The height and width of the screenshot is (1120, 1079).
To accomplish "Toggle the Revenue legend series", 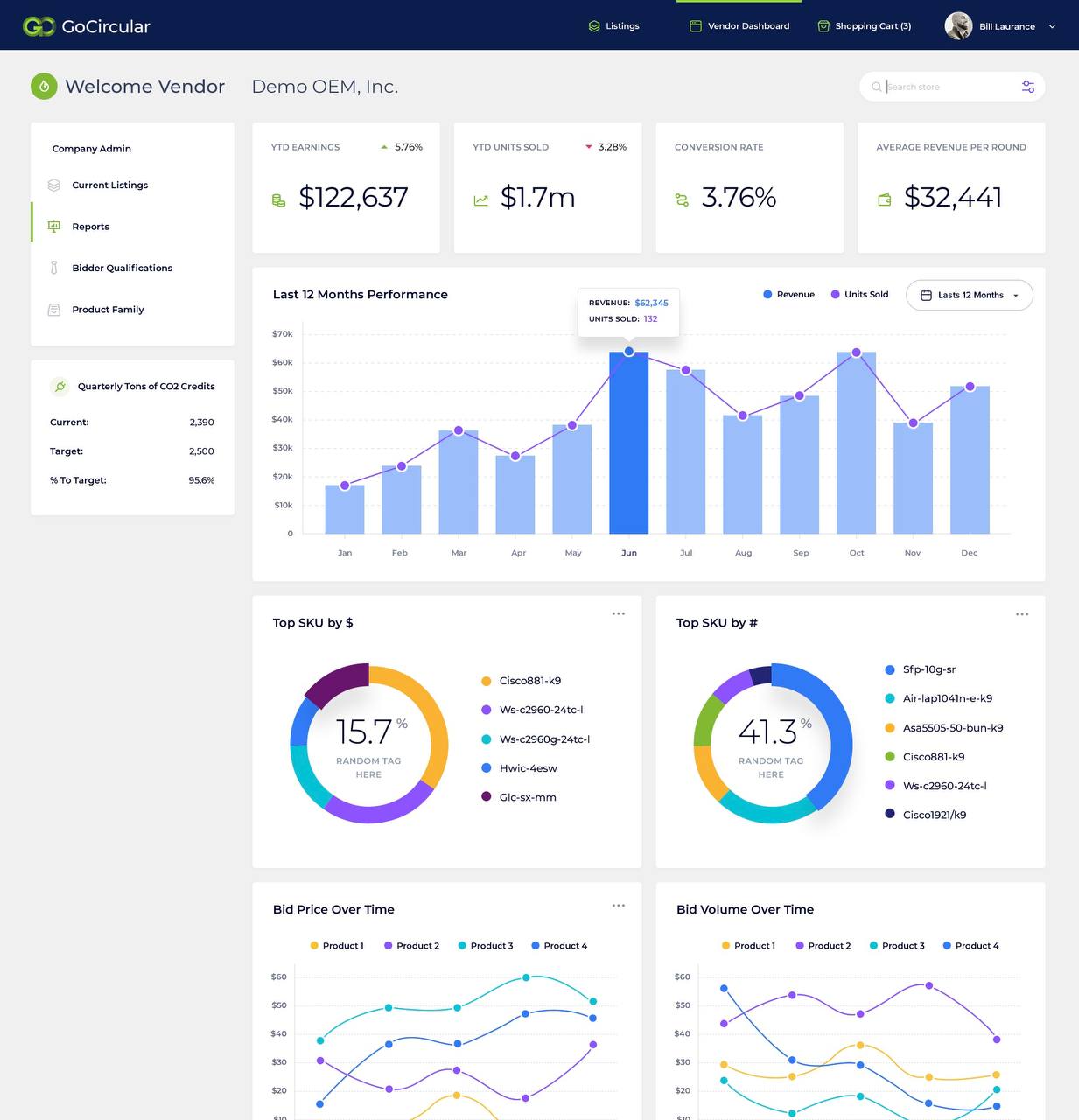I will click(788, 295).
